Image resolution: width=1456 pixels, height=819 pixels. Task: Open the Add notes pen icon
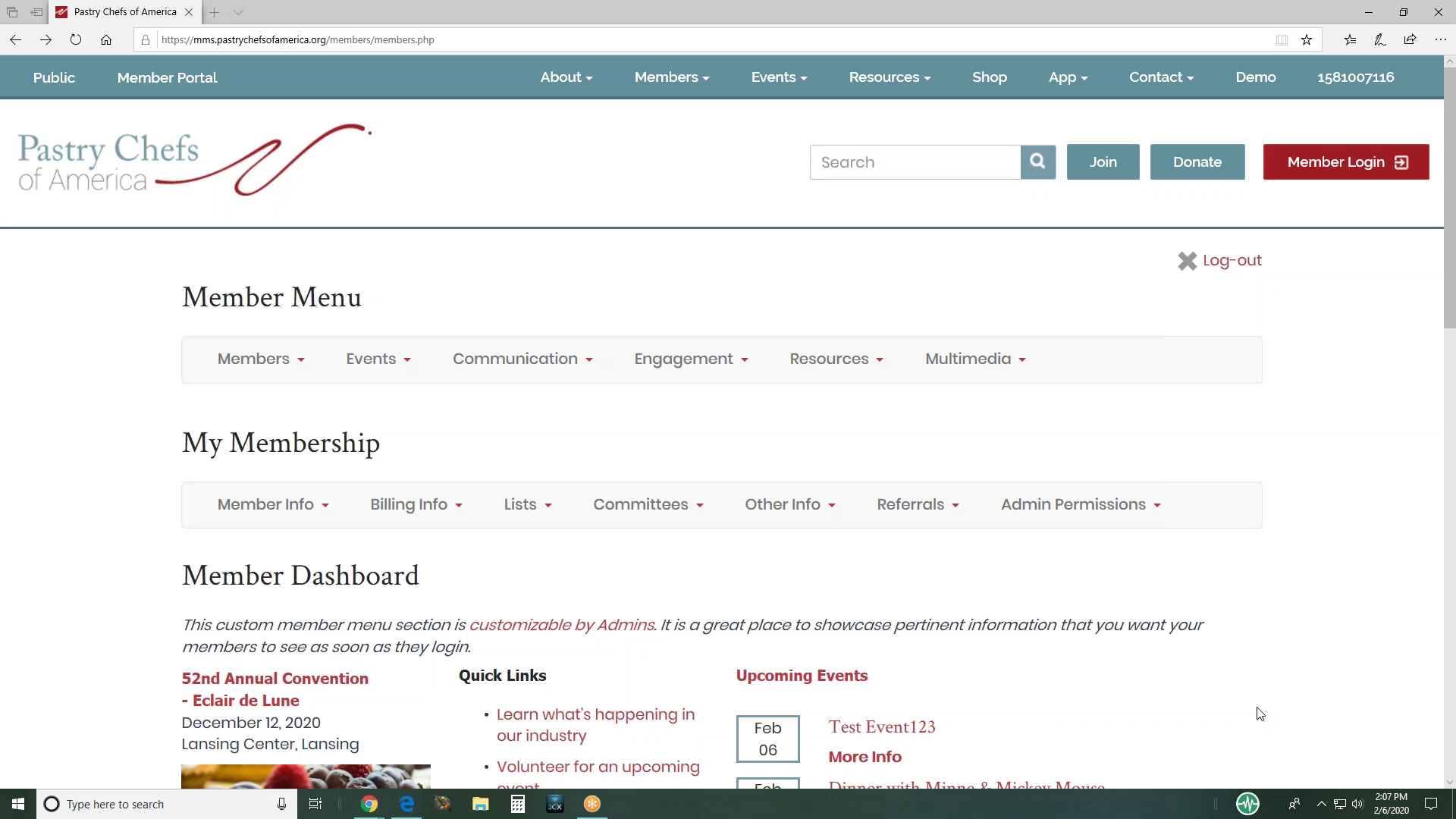(1380, 39)
